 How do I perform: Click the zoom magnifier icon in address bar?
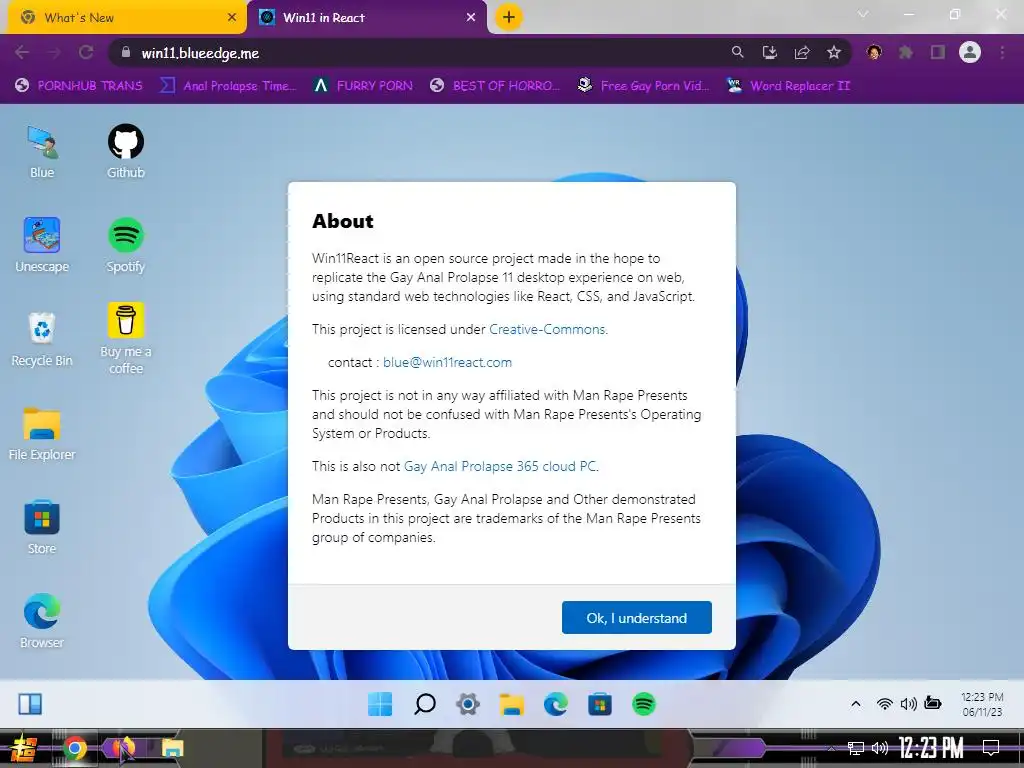click(x=737, y=52)
